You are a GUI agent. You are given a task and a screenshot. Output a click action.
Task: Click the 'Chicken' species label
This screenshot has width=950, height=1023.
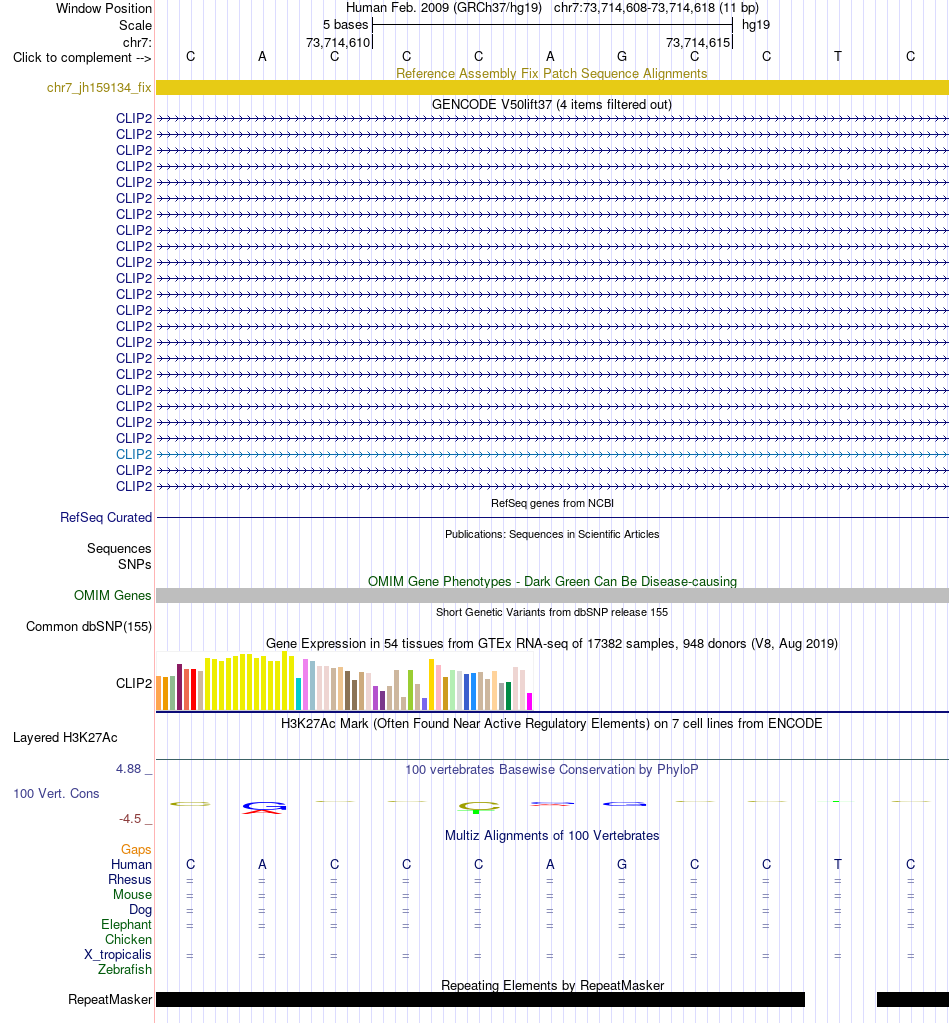coord(129,939)
